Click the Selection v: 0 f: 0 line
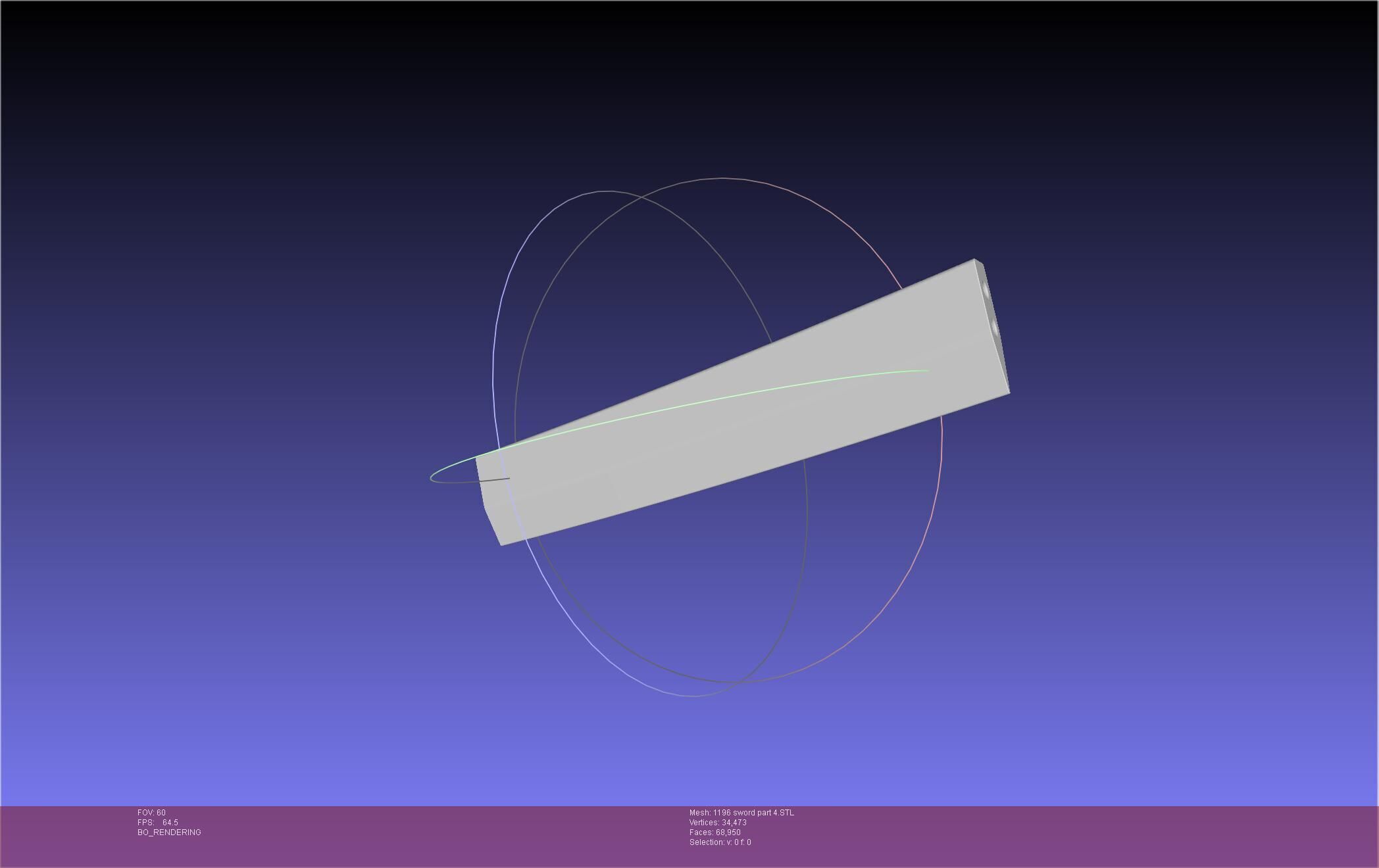Screen dimensions: 1379x868 tap(720, 842)
